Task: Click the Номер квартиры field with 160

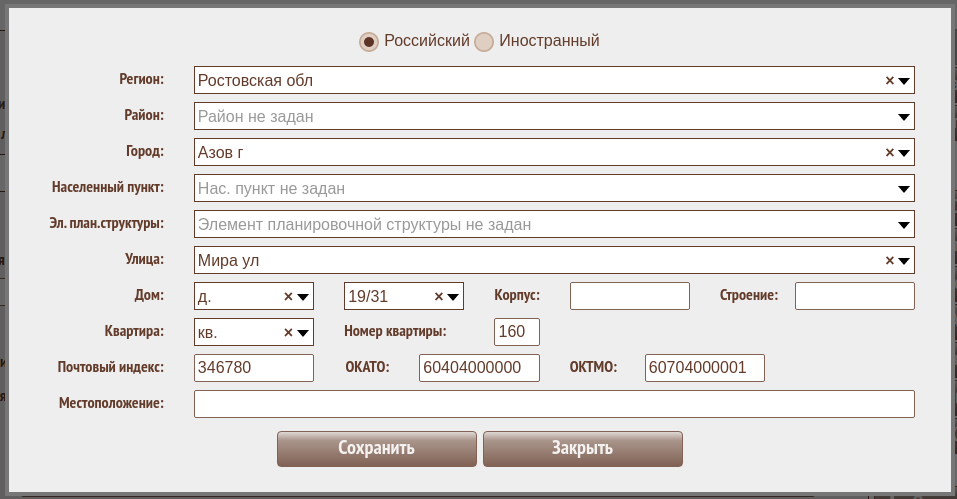Action: (516, 332)
